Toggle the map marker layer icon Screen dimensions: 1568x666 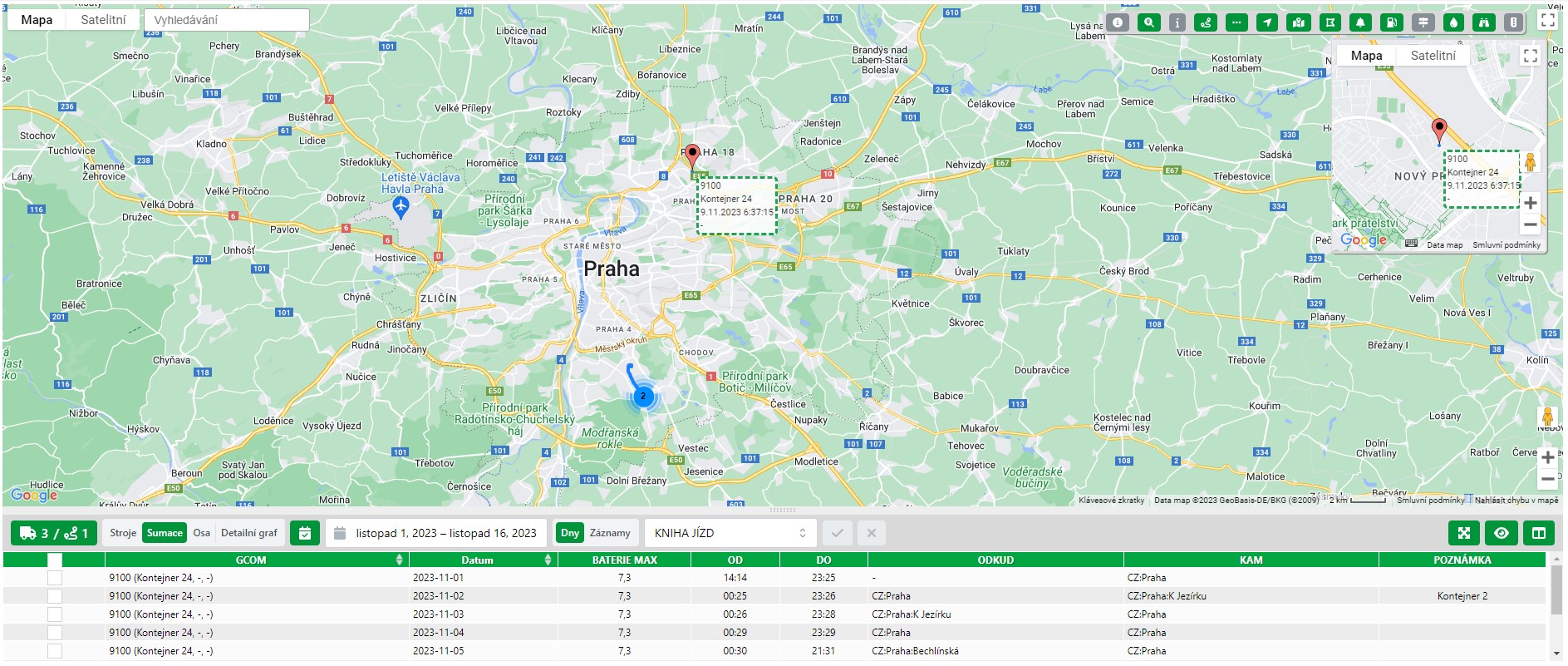coord(1298,22)
